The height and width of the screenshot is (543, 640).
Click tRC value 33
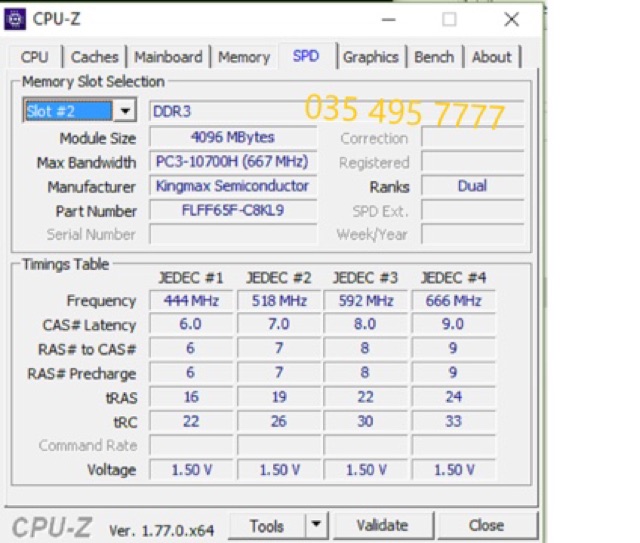click(x=453, y=421)
